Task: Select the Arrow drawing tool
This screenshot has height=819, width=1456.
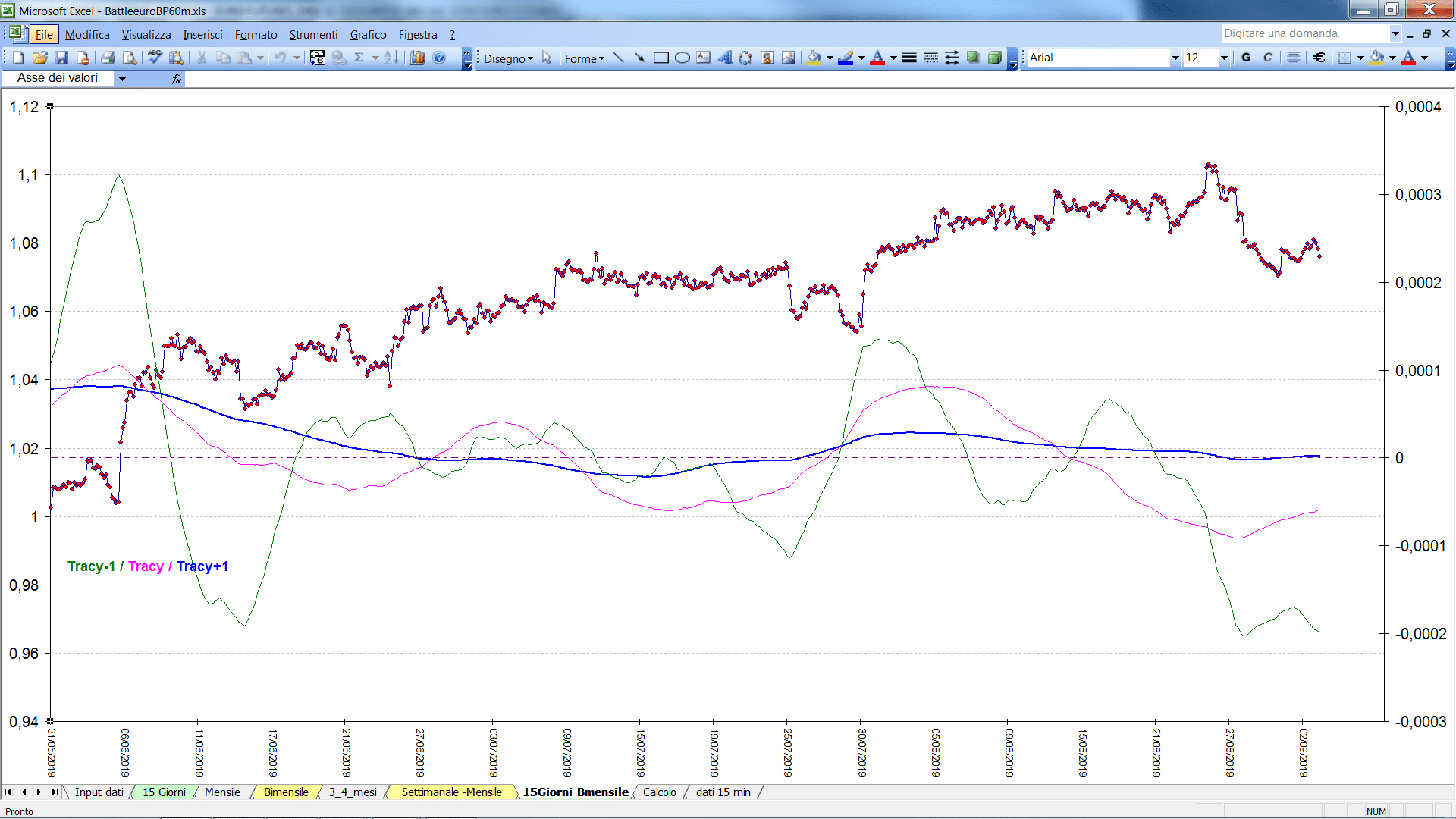Action: [640, 58]
